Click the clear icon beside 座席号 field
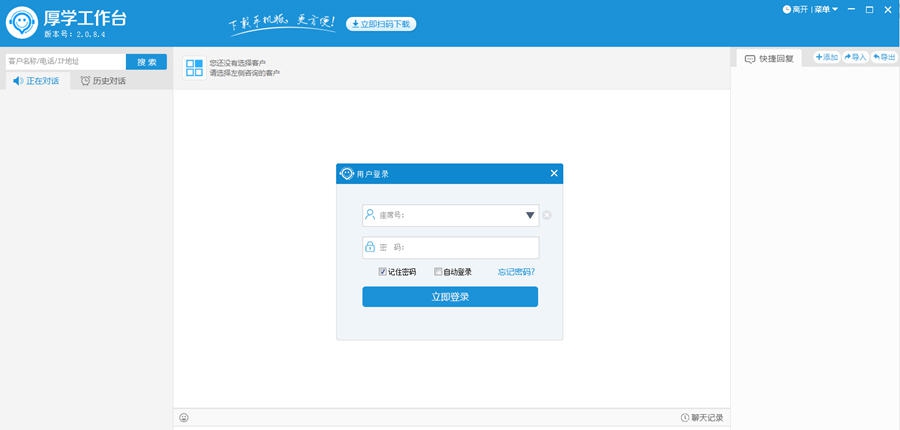The height and width of the screenshot is (430, 900). [x=547, y=215]
